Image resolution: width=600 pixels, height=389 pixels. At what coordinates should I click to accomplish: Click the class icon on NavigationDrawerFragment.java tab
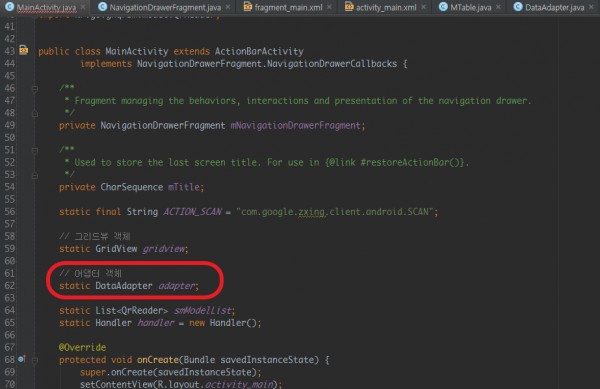102,7
